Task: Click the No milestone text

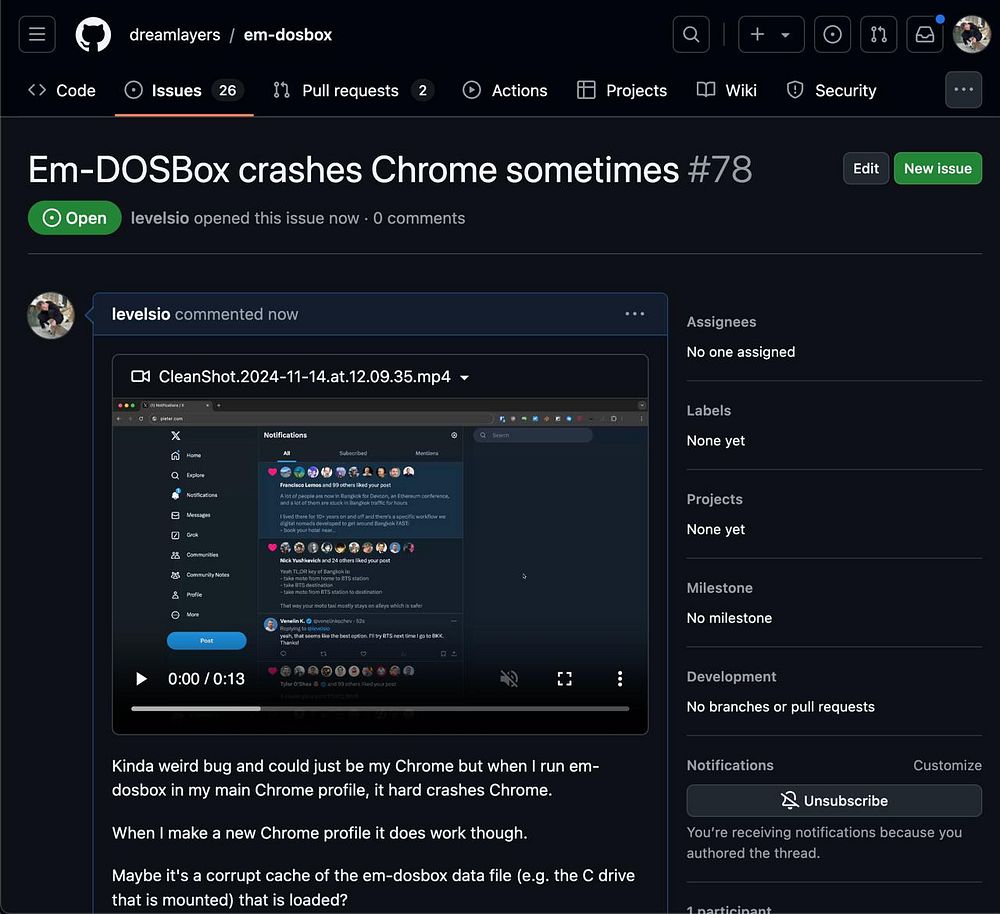Action: [729, 618]
